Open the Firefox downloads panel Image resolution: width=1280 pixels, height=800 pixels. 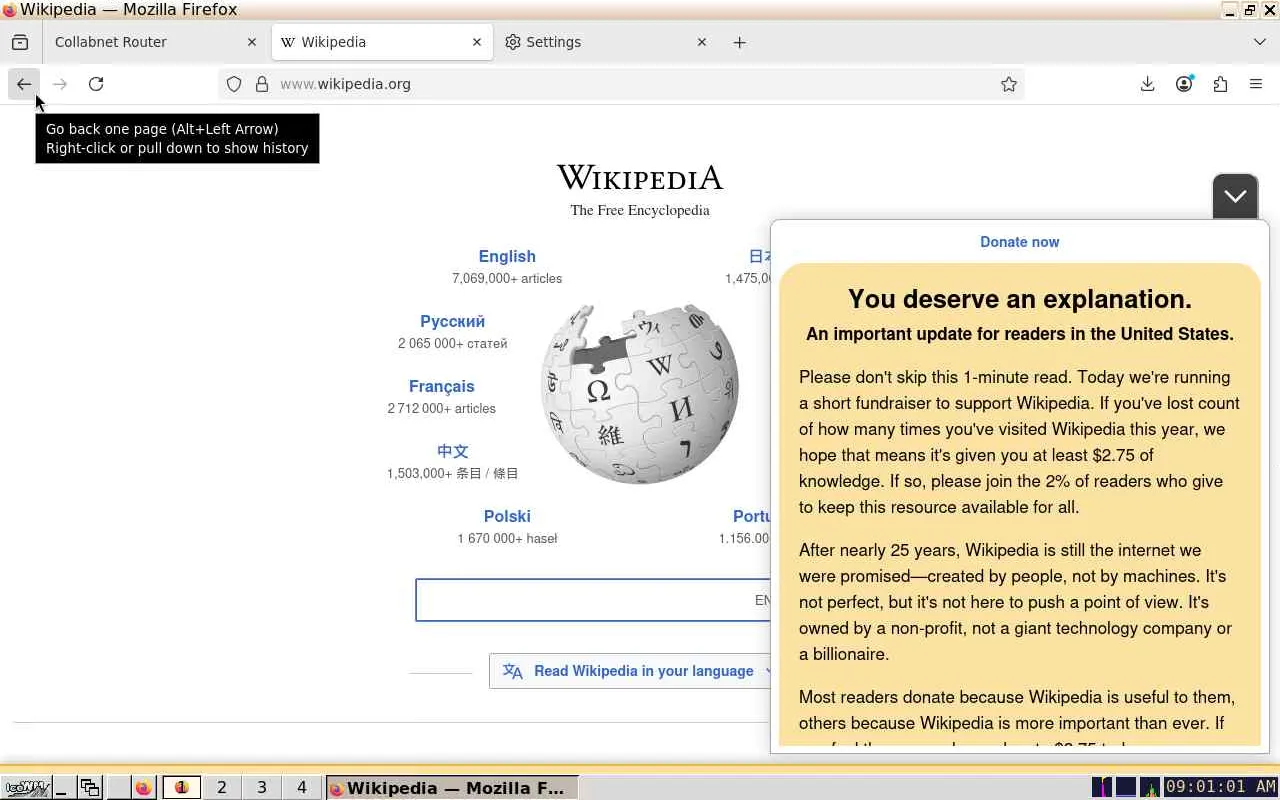click(x=1148, y=84)
